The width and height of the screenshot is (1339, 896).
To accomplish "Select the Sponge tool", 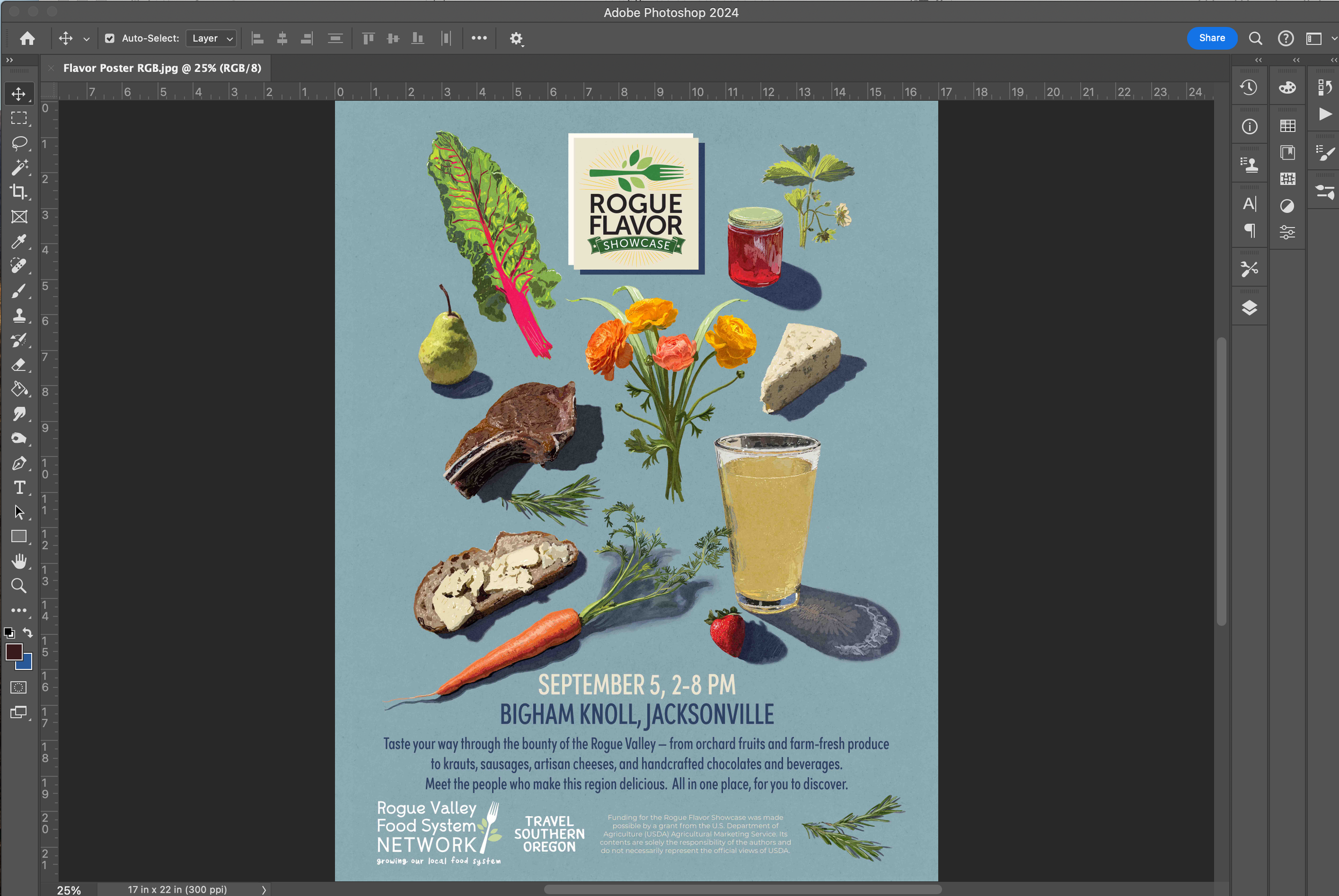I will click(x=19, y=438).
